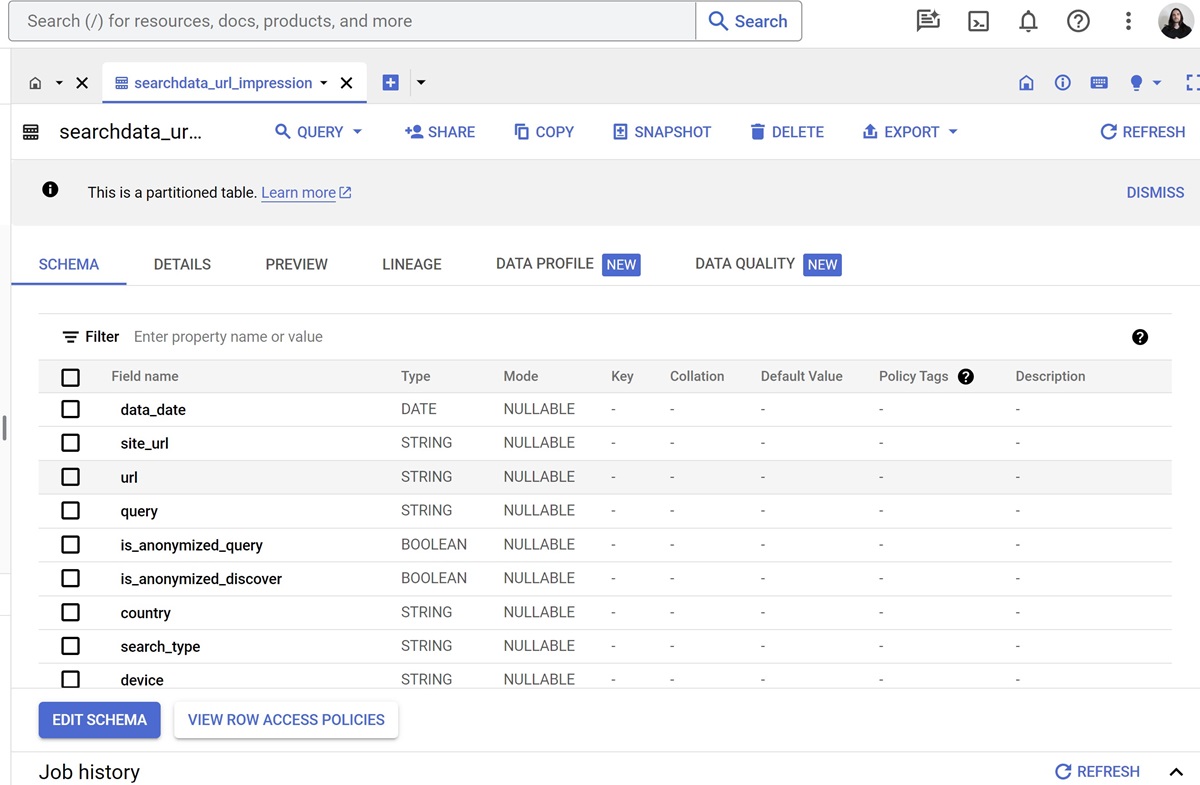Image resolution: width=1200 pixels, height=785 pixels.
Task: Check the query field checkbox
Action: [x=70, y=510]
